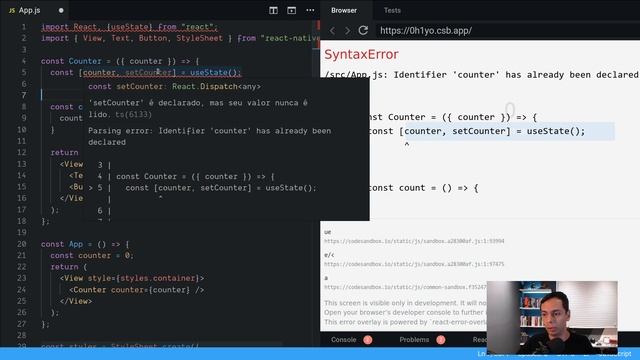Viewport: 640px width, 360px height.
Task: Select the App.js editor tab
Action: click(36, 10)
